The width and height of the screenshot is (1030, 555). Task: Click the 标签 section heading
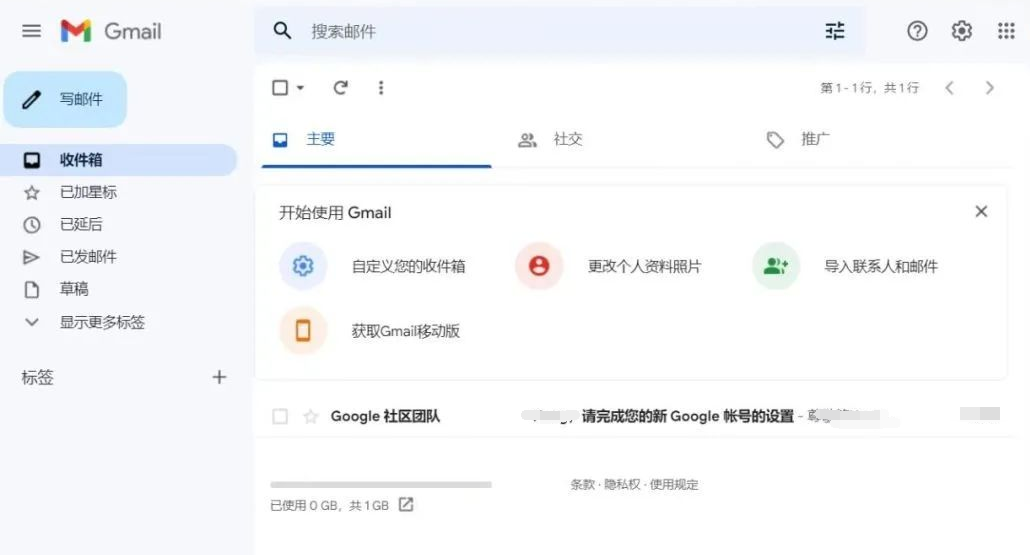pyautogui.click(x=37, y=377)
